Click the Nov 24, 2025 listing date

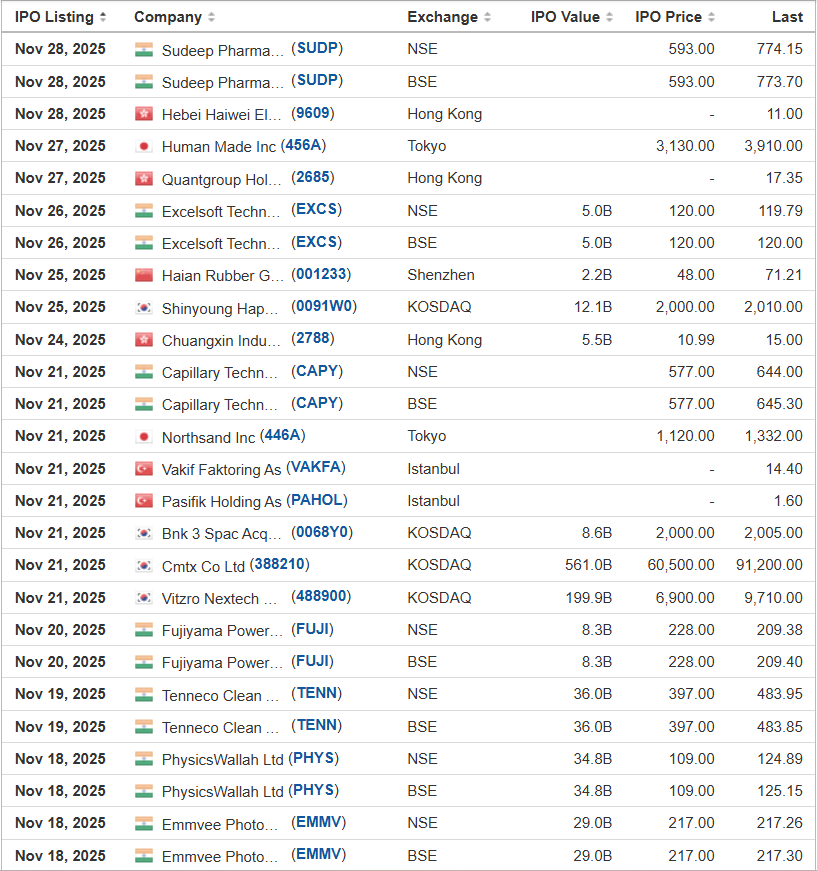point(60,339)
